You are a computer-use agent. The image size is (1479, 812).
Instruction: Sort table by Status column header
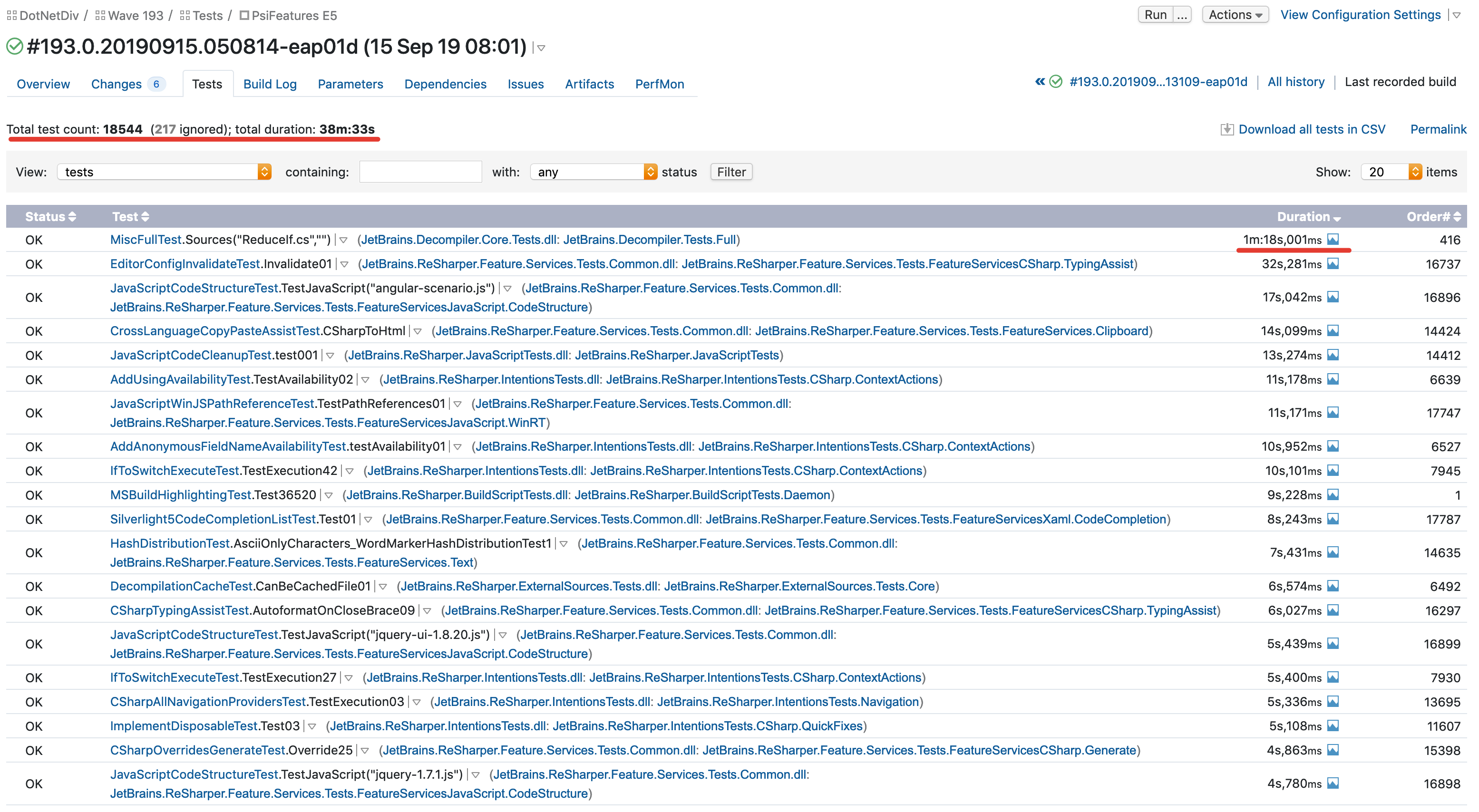click(50, 216)
